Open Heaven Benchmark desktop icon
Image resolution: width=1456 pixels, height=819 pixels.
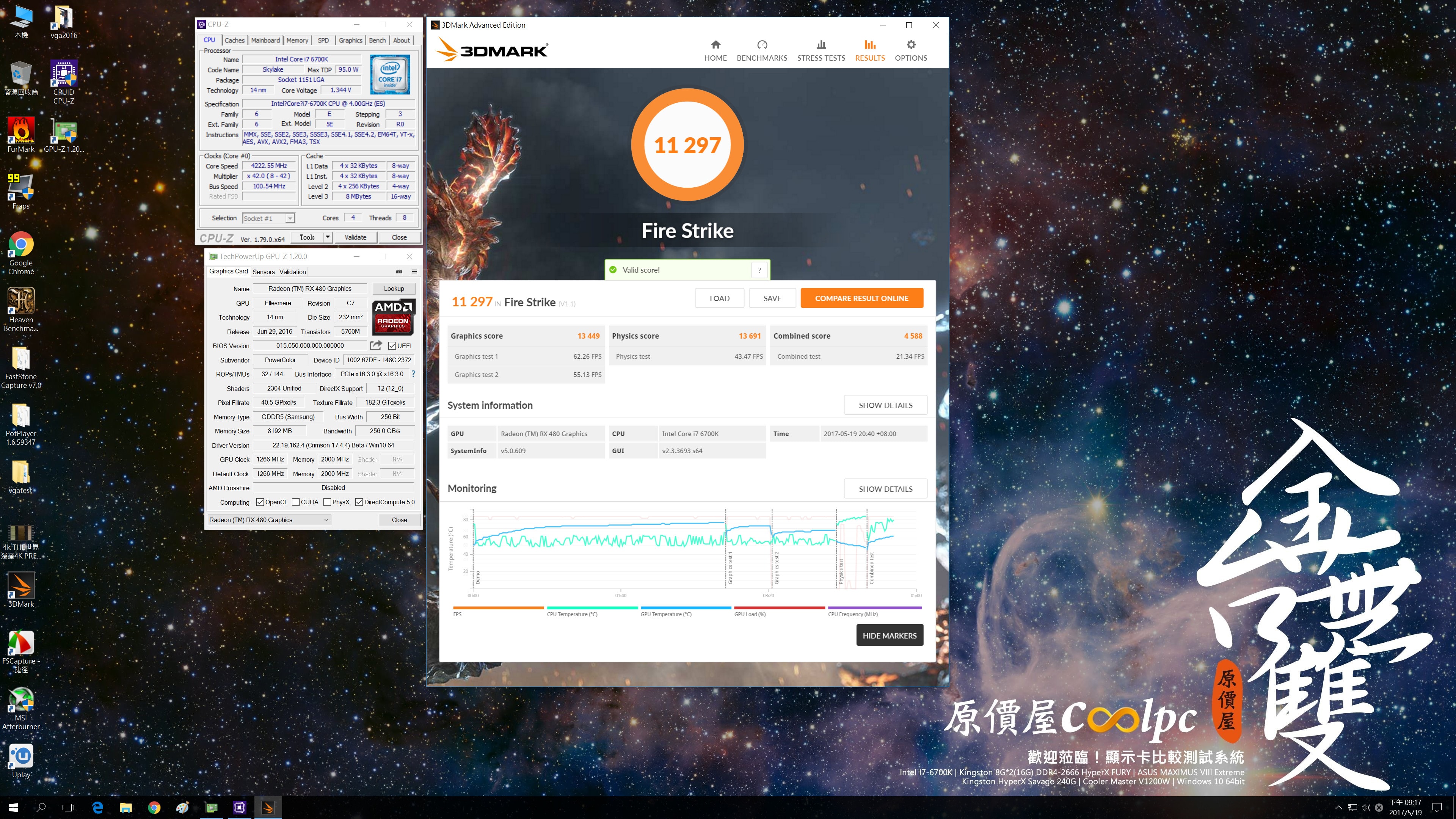pos(21,310)
